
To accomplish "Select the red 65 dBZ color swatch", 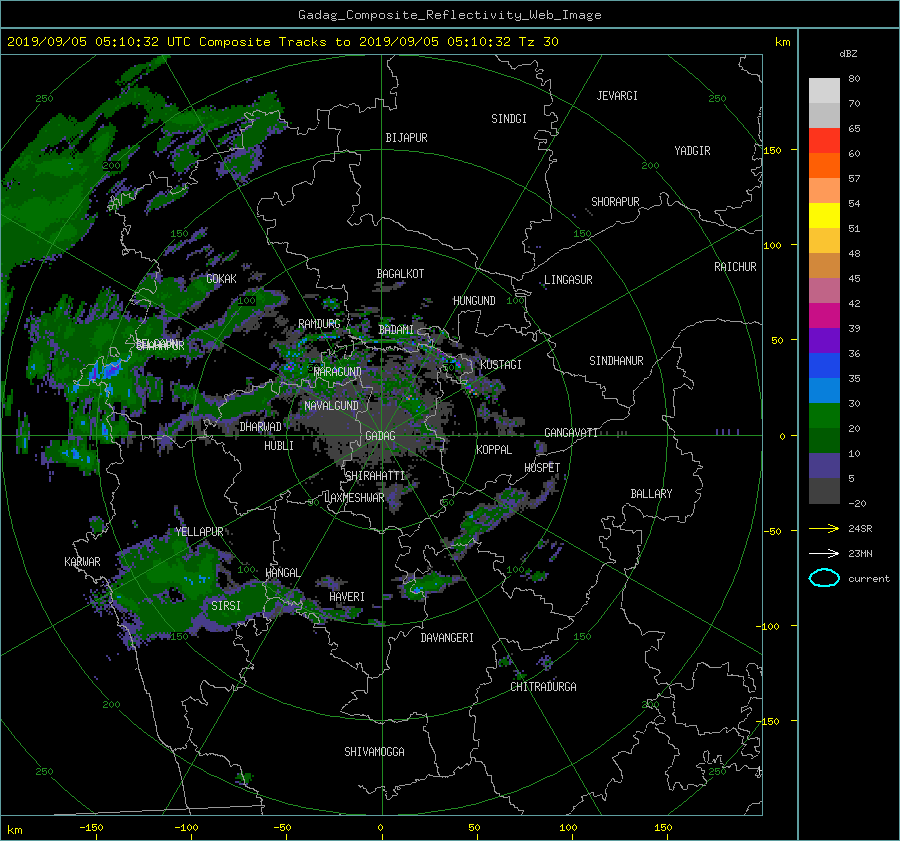I will click(x=824, y=141).
